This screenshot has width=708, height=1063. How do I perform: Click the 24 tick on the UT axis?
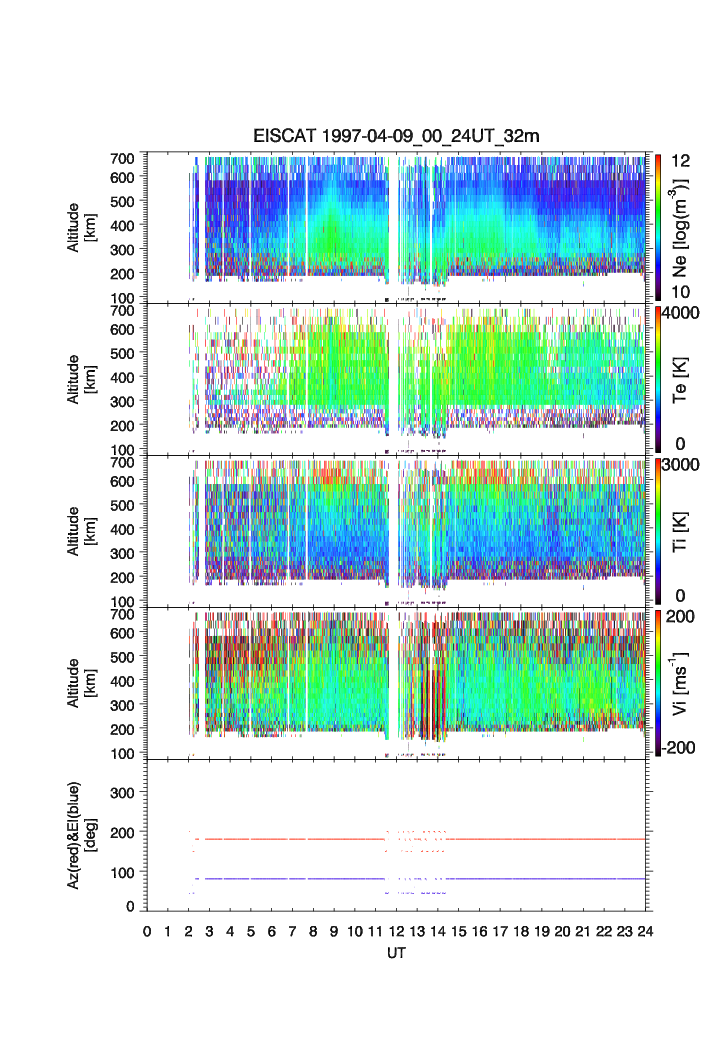(645, 932)
